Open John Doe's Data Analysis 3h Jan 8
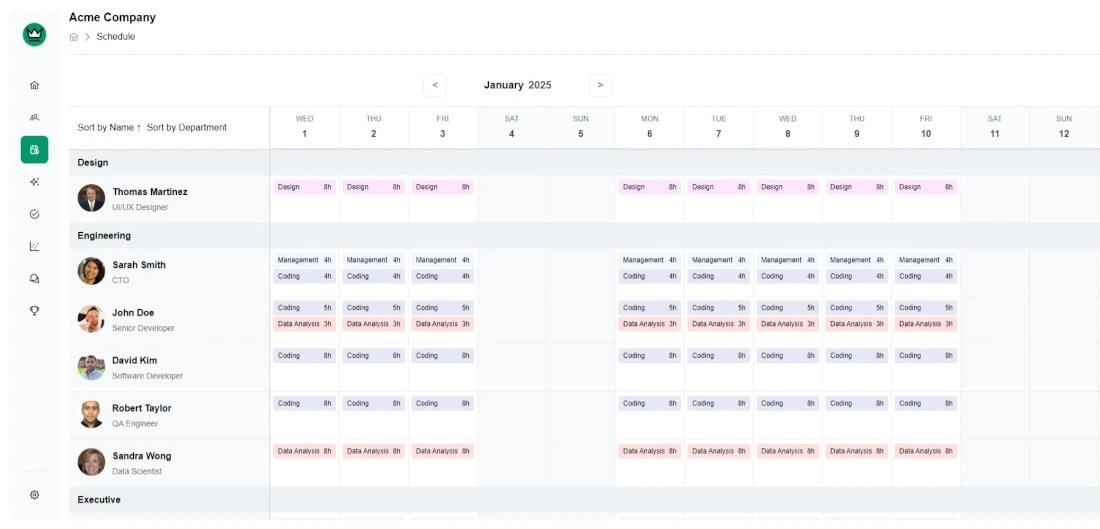The image size is (1100, 529). (788, 324)
